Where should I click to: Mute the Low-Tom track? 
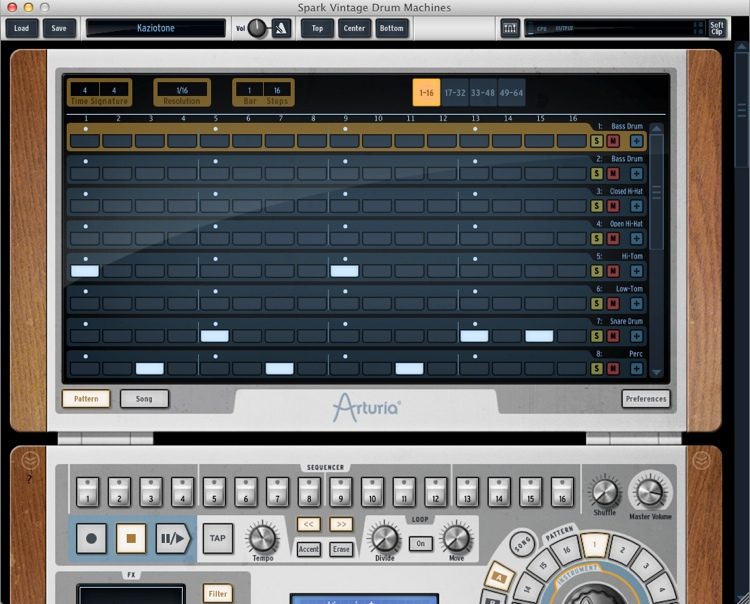click(613, 304)
